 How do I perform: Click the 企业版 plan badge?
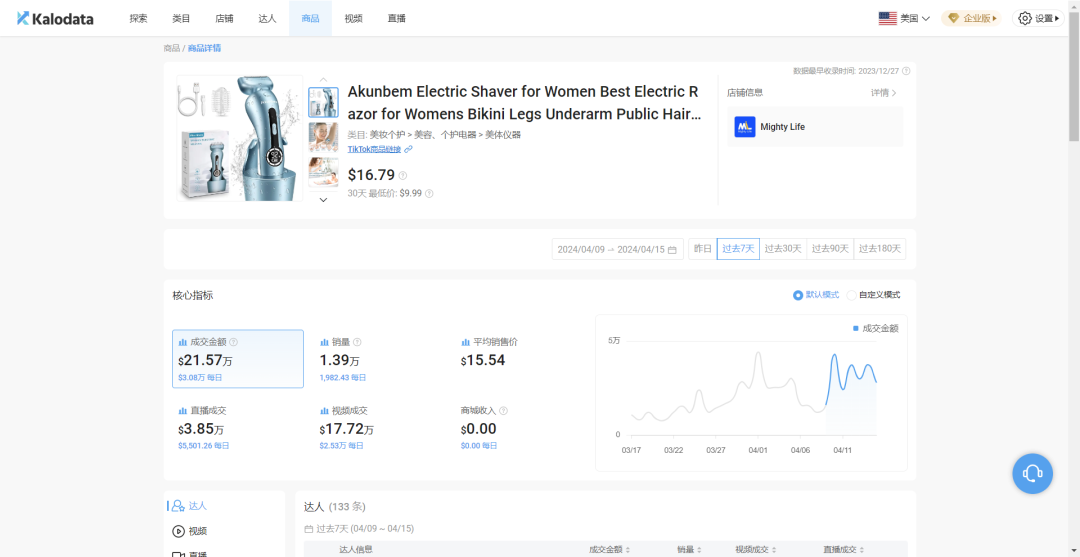click(x=971, y=19)
